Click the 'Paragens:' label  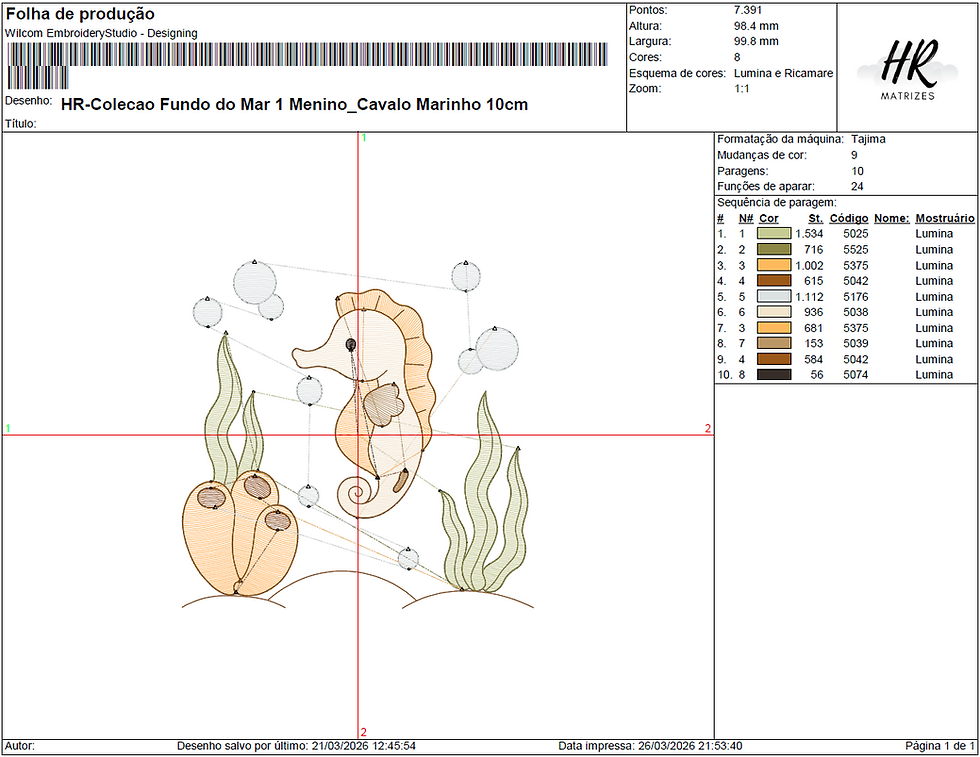click(742, 171)
